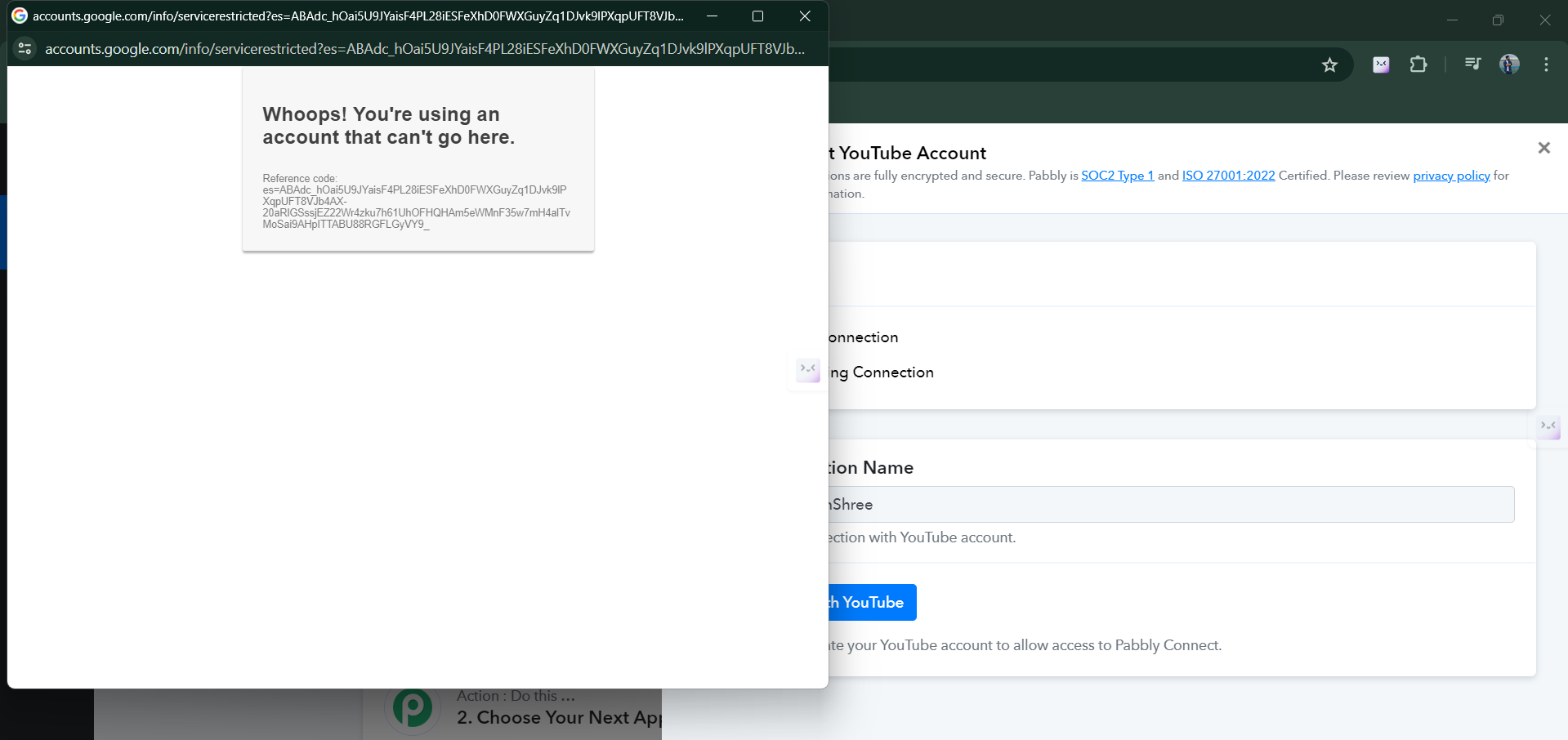Bookmark this page with the star icon
Screen dimensions: 1568x740
[1329, 65]
